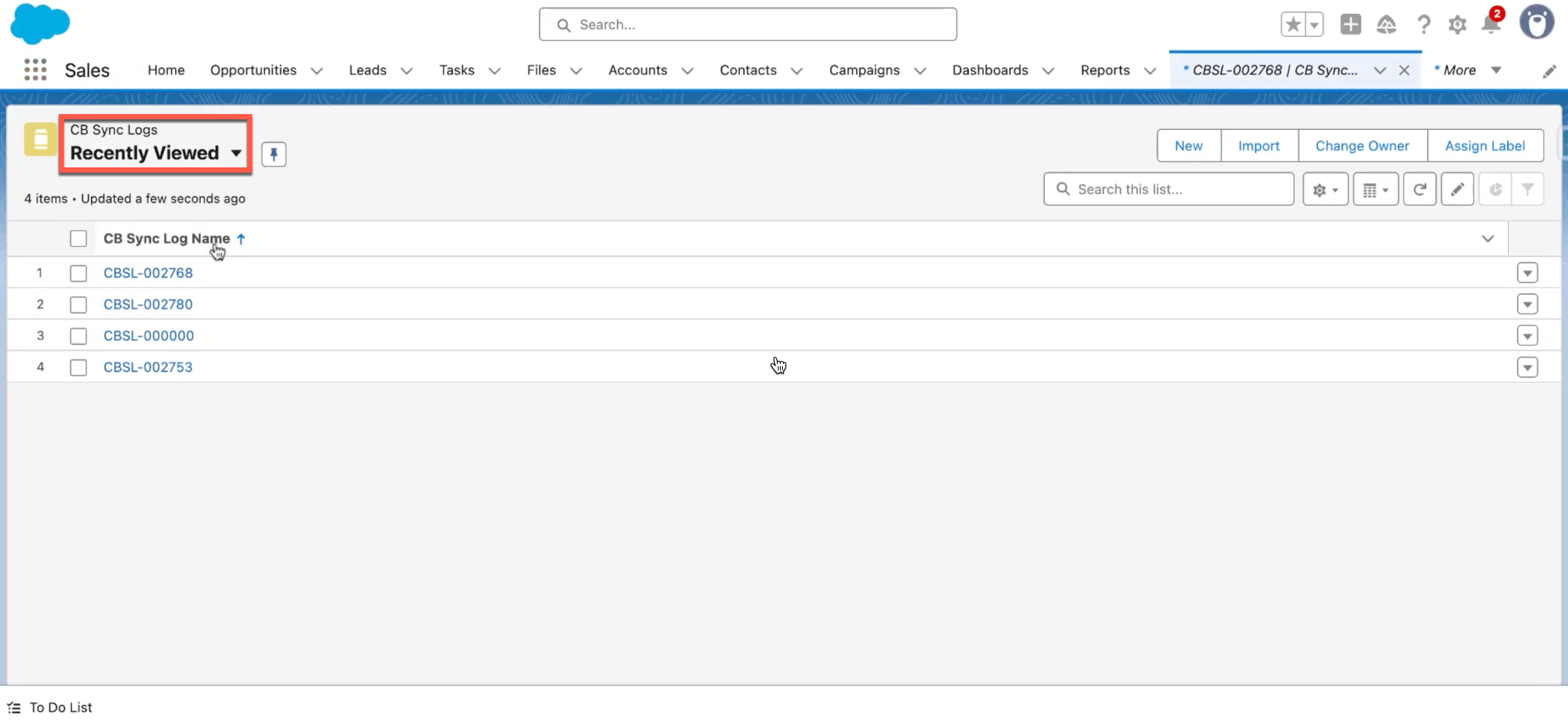This screenshot has width=1568, height=726.
Task: Open the CBSL-002768 record link
Action: click(148, 273)
